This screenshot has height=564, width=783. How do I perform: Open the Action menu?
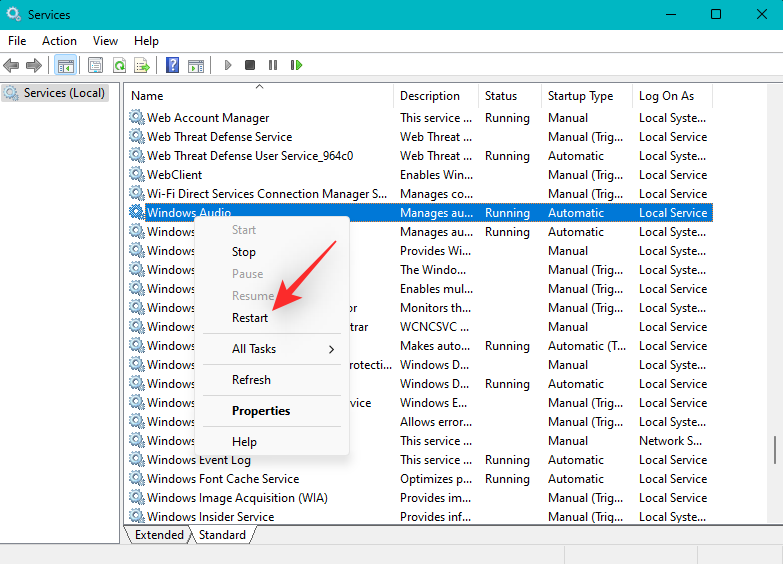pos(59,41)
